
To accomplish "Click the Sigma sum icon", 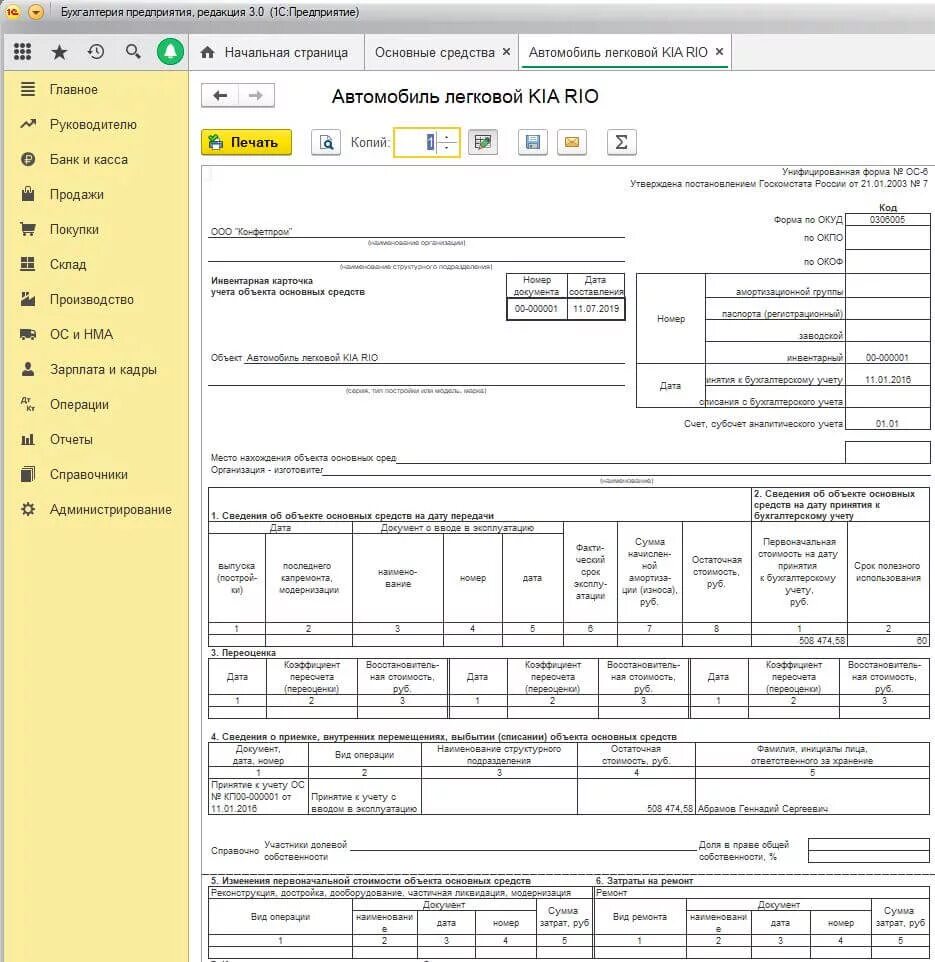I will (621, 142).
